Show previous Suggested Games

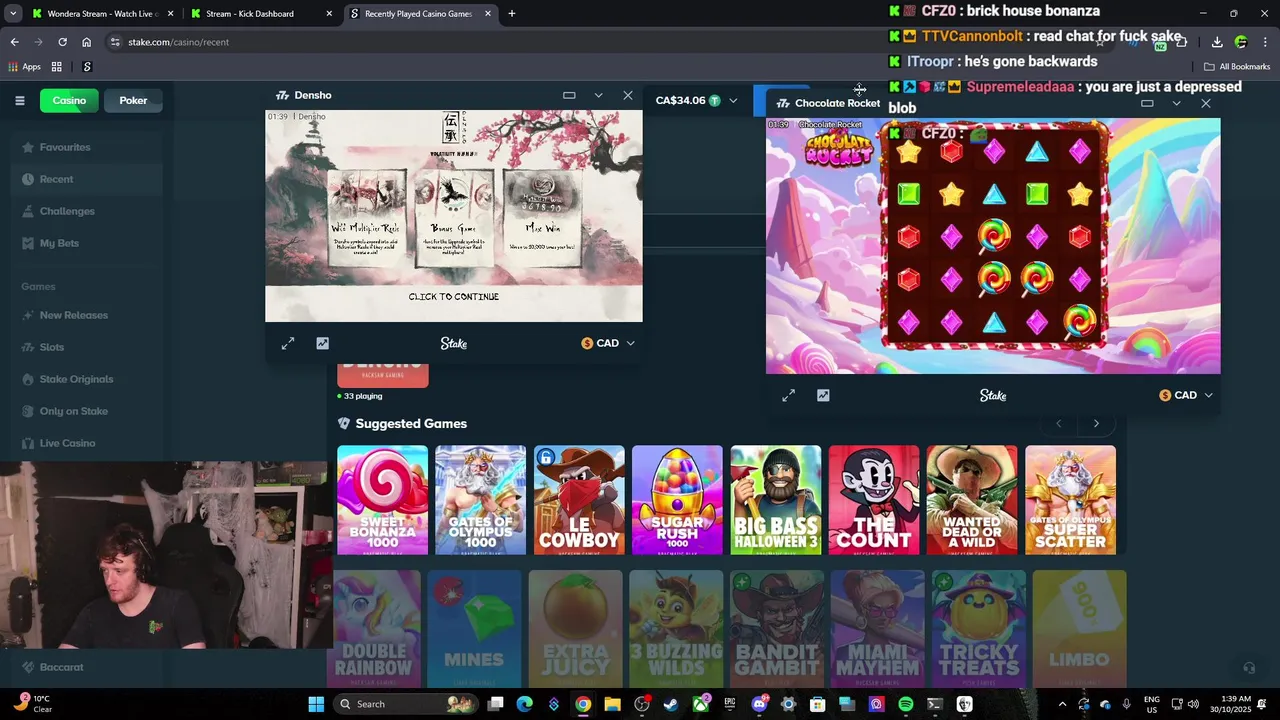(1059, 423)
